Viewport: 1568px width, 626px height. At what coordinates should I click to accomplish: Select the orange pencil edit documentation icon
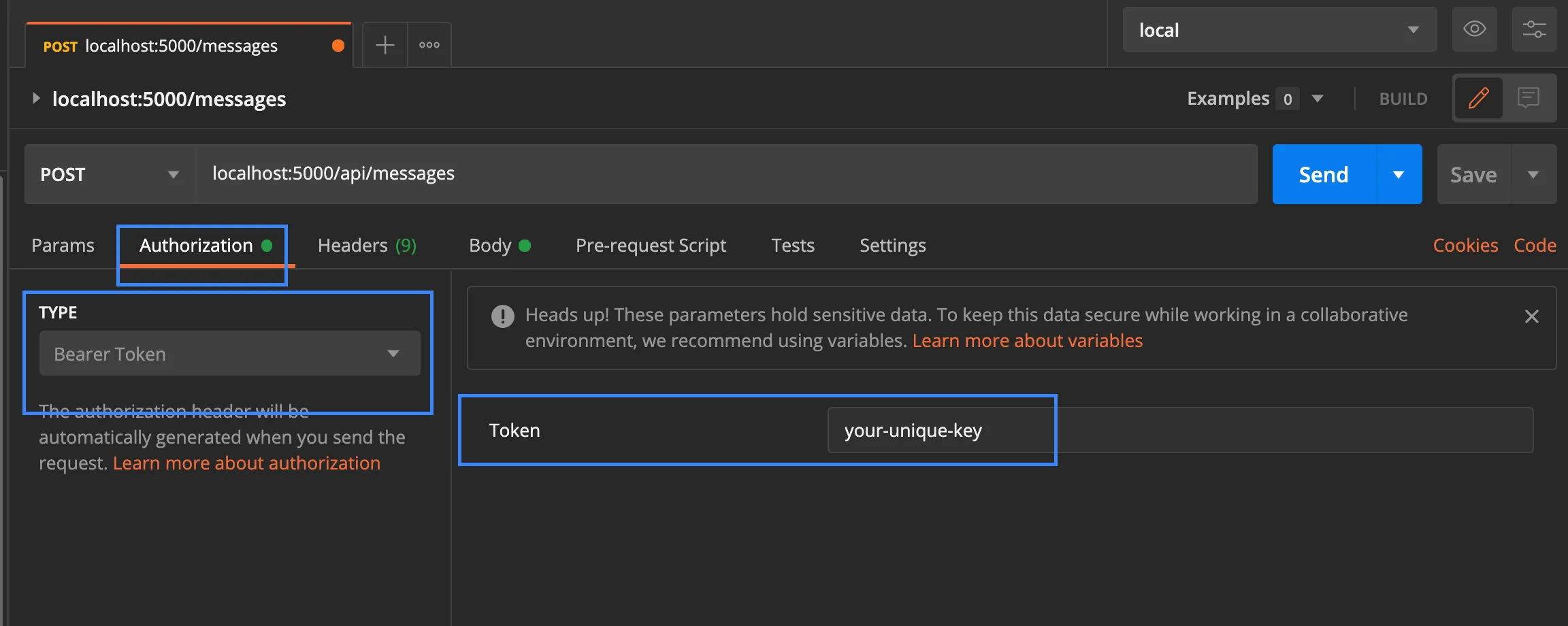point(1478,98)
